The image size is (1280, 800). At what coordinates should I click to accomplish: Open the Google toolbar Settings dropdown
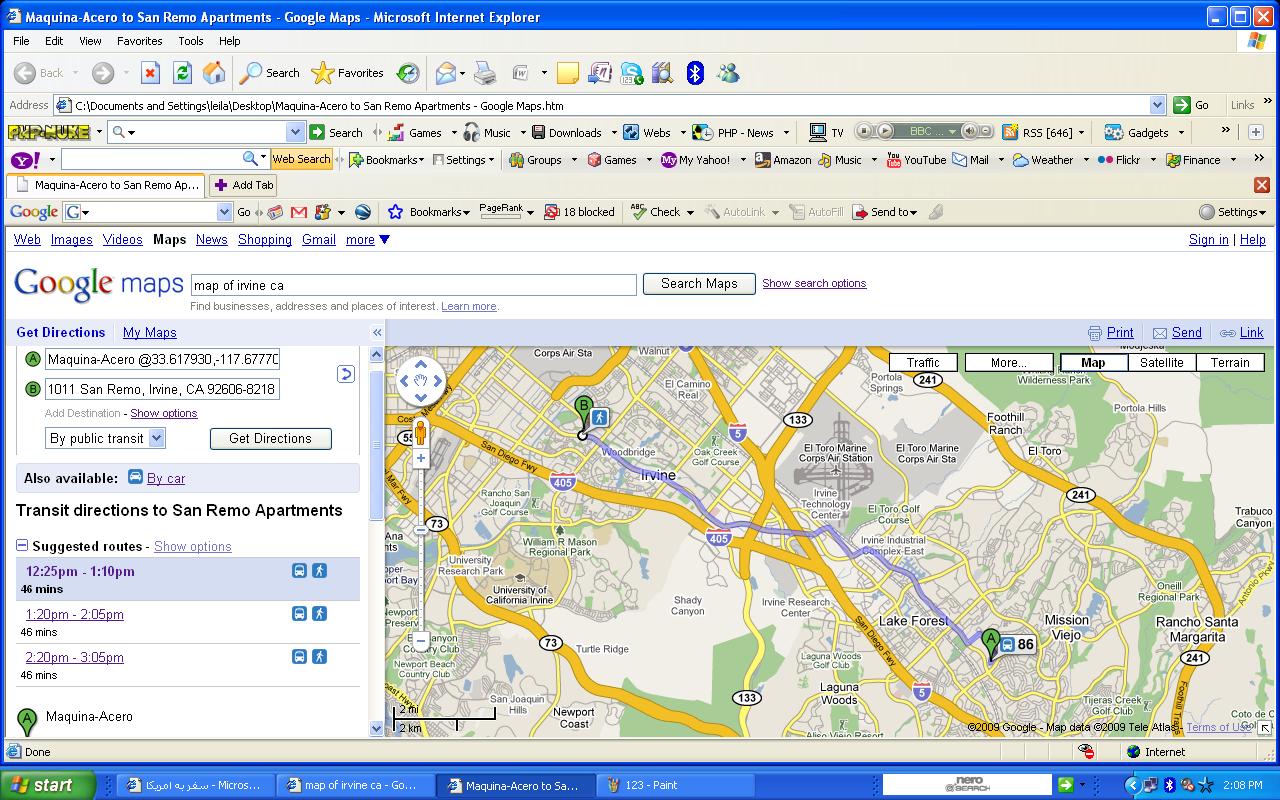point(1233,212)
